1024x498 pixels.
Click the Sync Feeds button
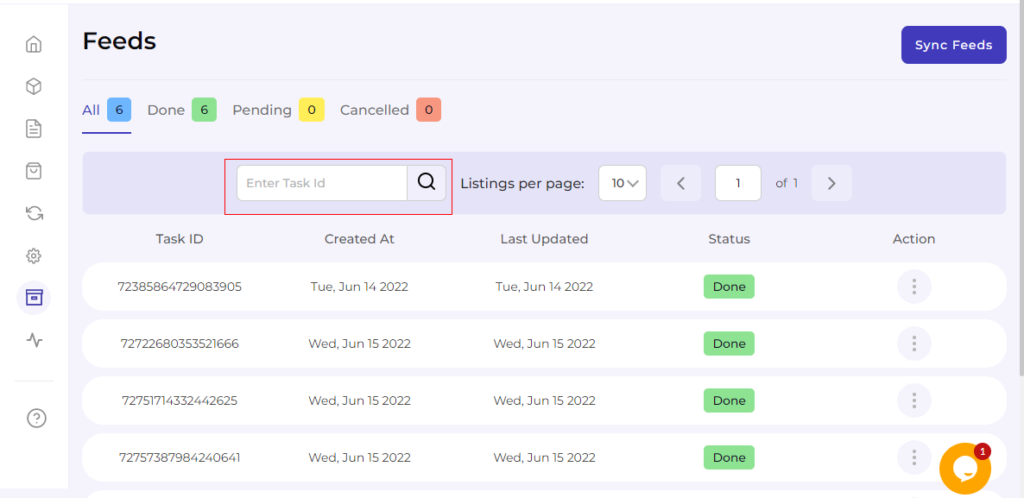tap(953, 45)
